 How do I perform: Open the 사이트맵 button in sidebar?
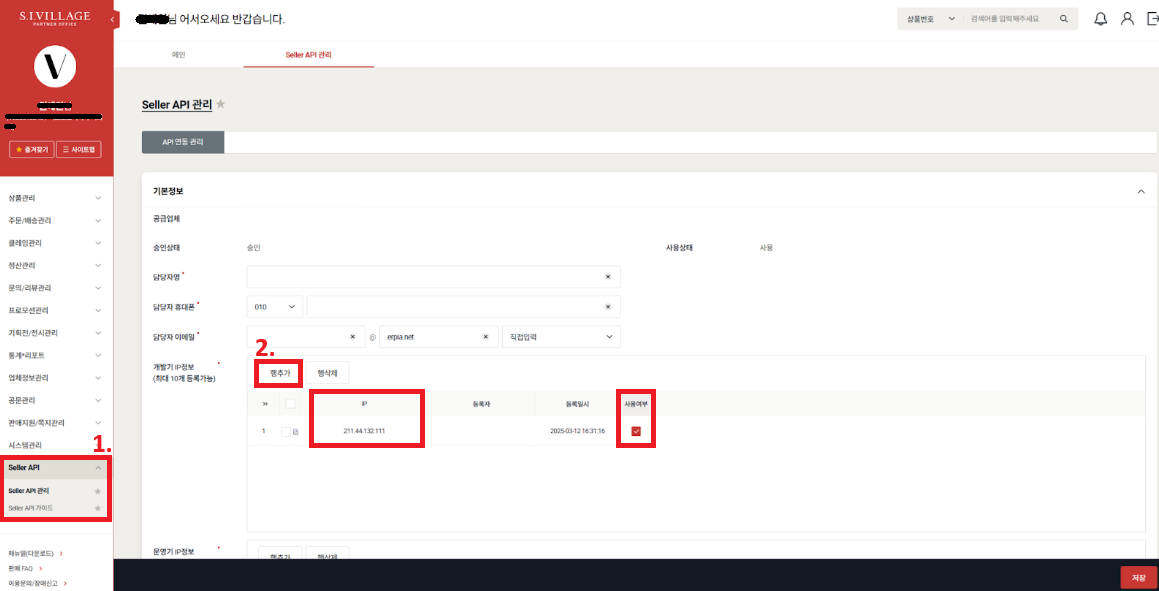coord(79,149)
